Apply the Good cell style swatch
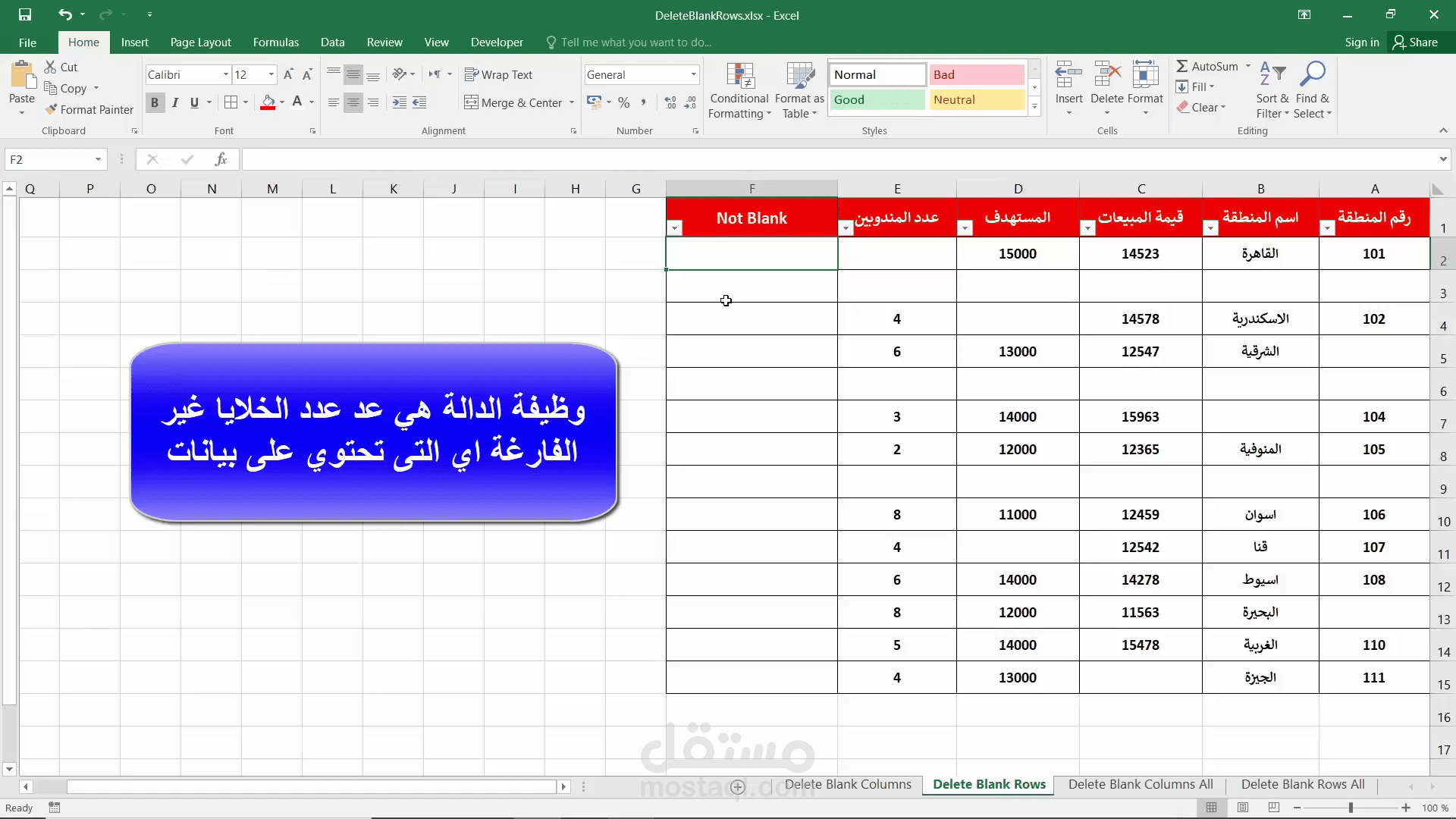The image size is (1456, 819). coord(877,99)
